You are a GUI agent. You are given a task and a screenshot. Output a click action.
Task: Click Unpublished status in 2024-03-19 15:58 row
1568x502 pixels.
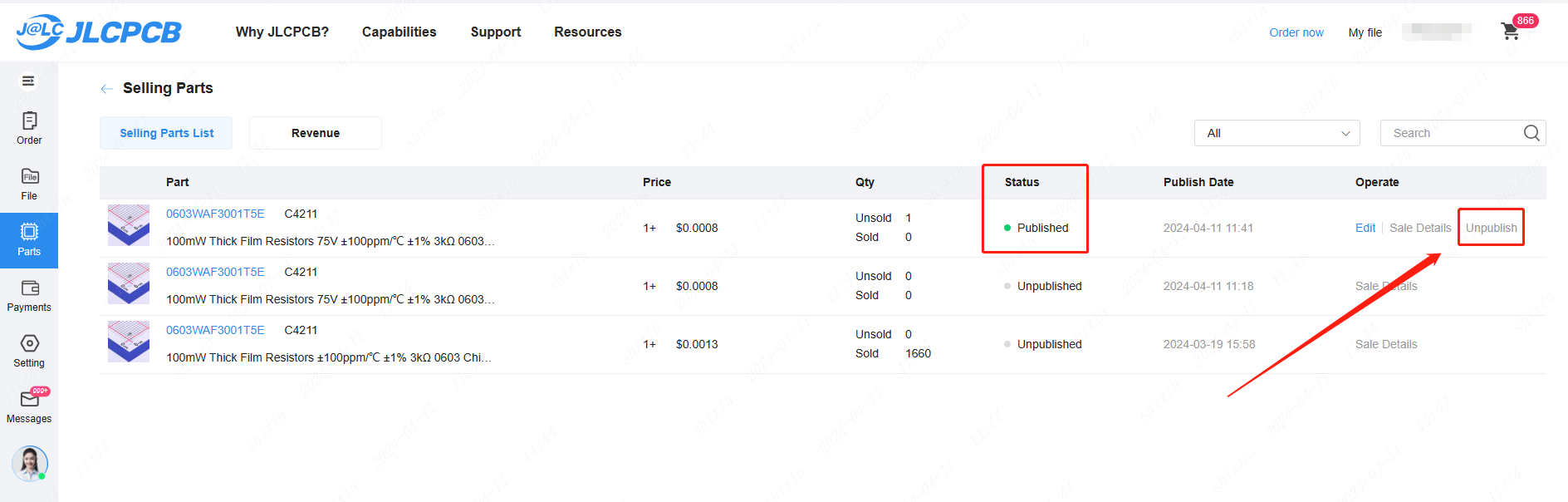click(x=1049, y=344)
